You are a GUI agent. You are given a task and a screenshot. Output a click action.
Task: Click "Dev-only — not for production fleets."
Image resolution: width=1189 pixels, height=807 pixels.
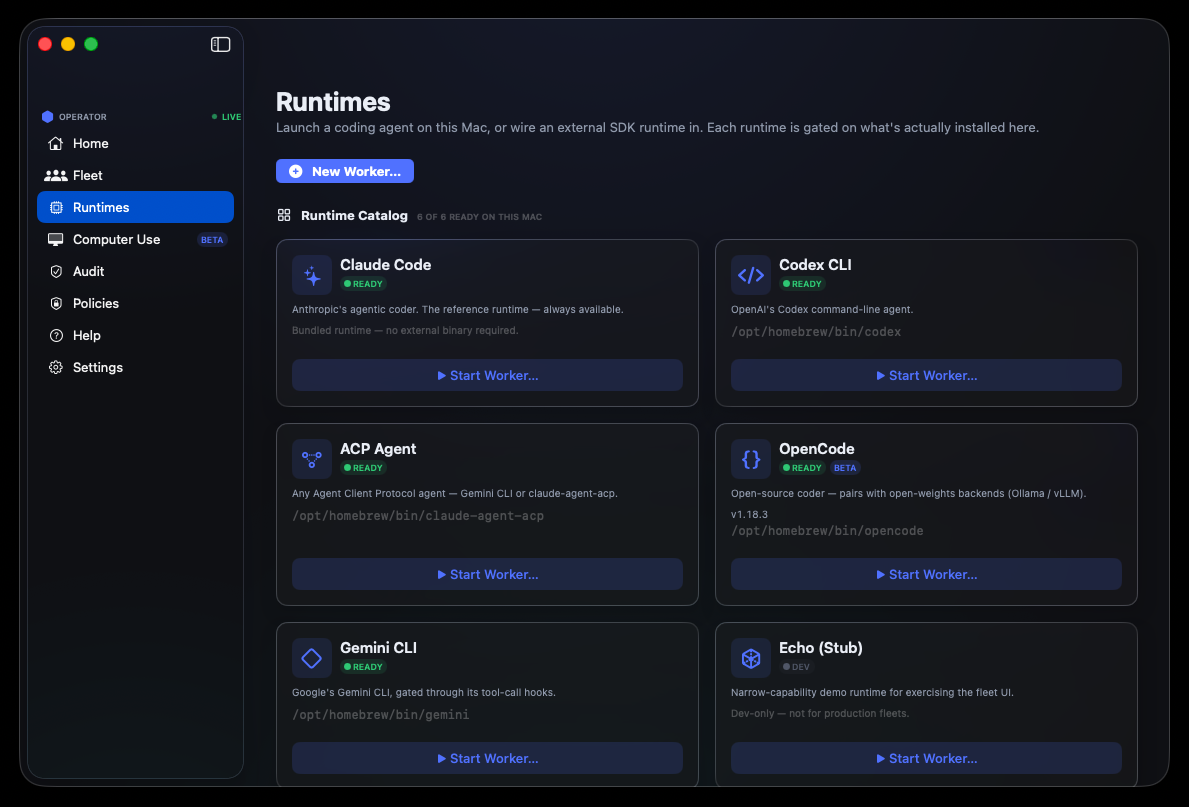pos(820,714)
